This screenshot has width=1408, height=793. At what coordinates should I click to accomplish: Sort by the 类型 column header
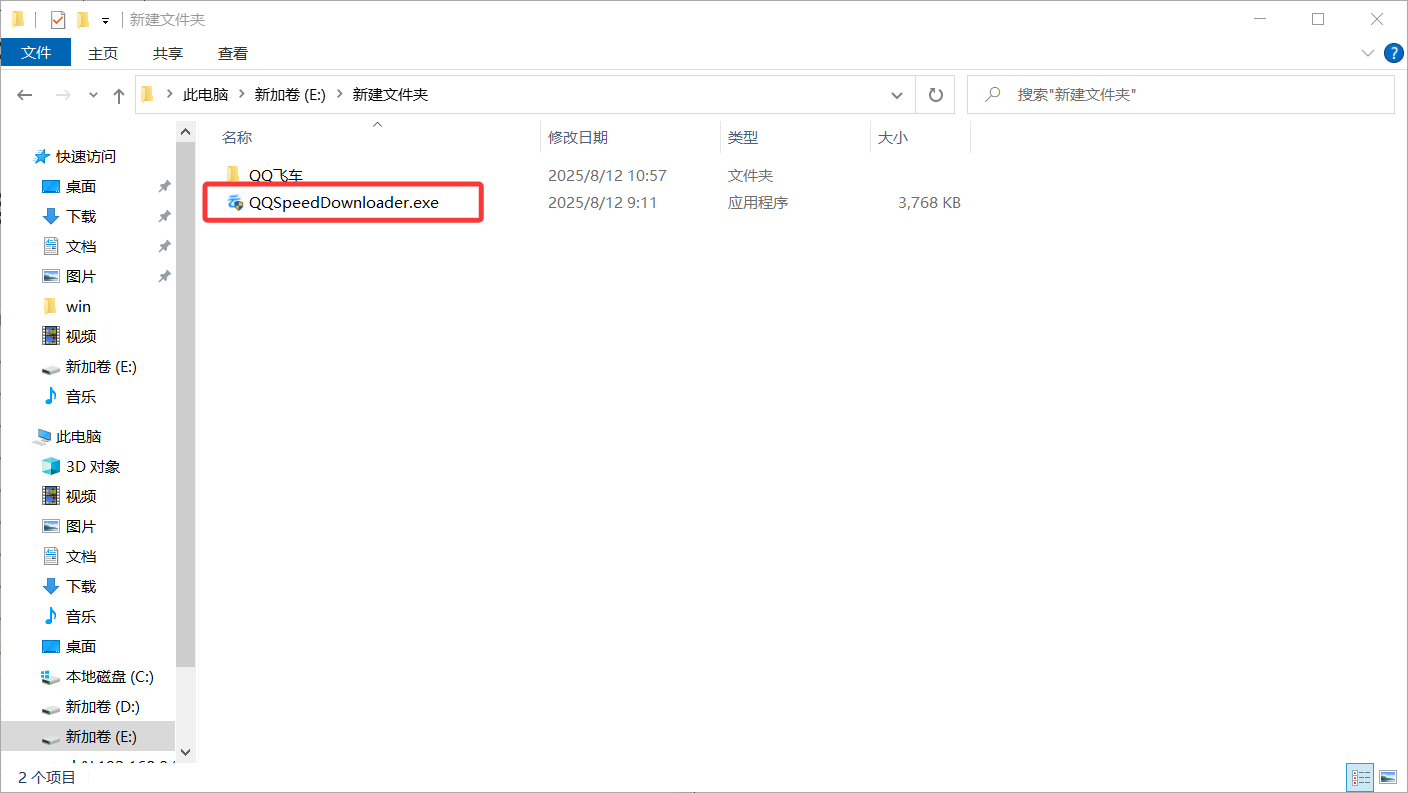click(x=795, y=137)
